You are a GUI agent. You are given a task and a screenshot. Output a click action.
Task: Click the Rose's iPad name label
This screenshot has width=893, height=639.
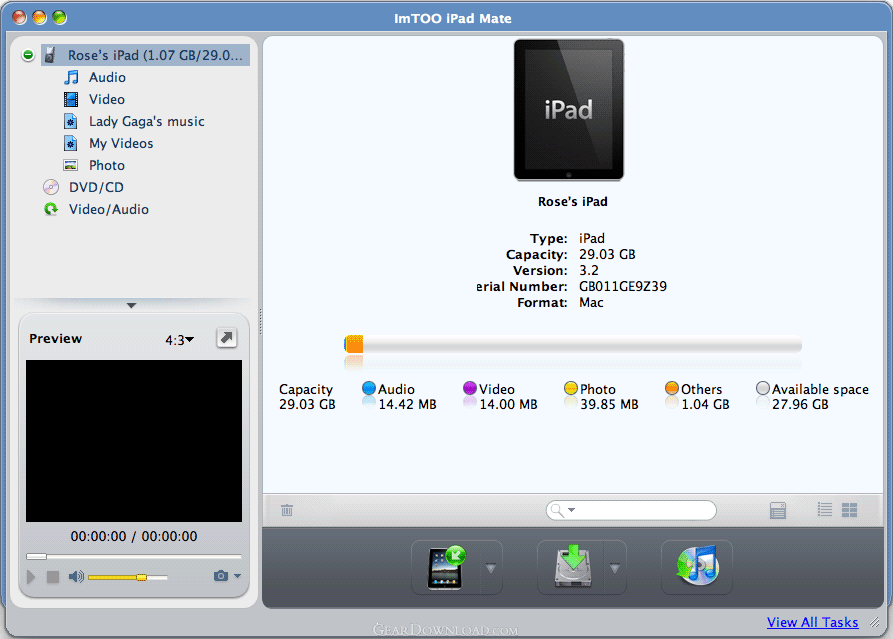572,202
